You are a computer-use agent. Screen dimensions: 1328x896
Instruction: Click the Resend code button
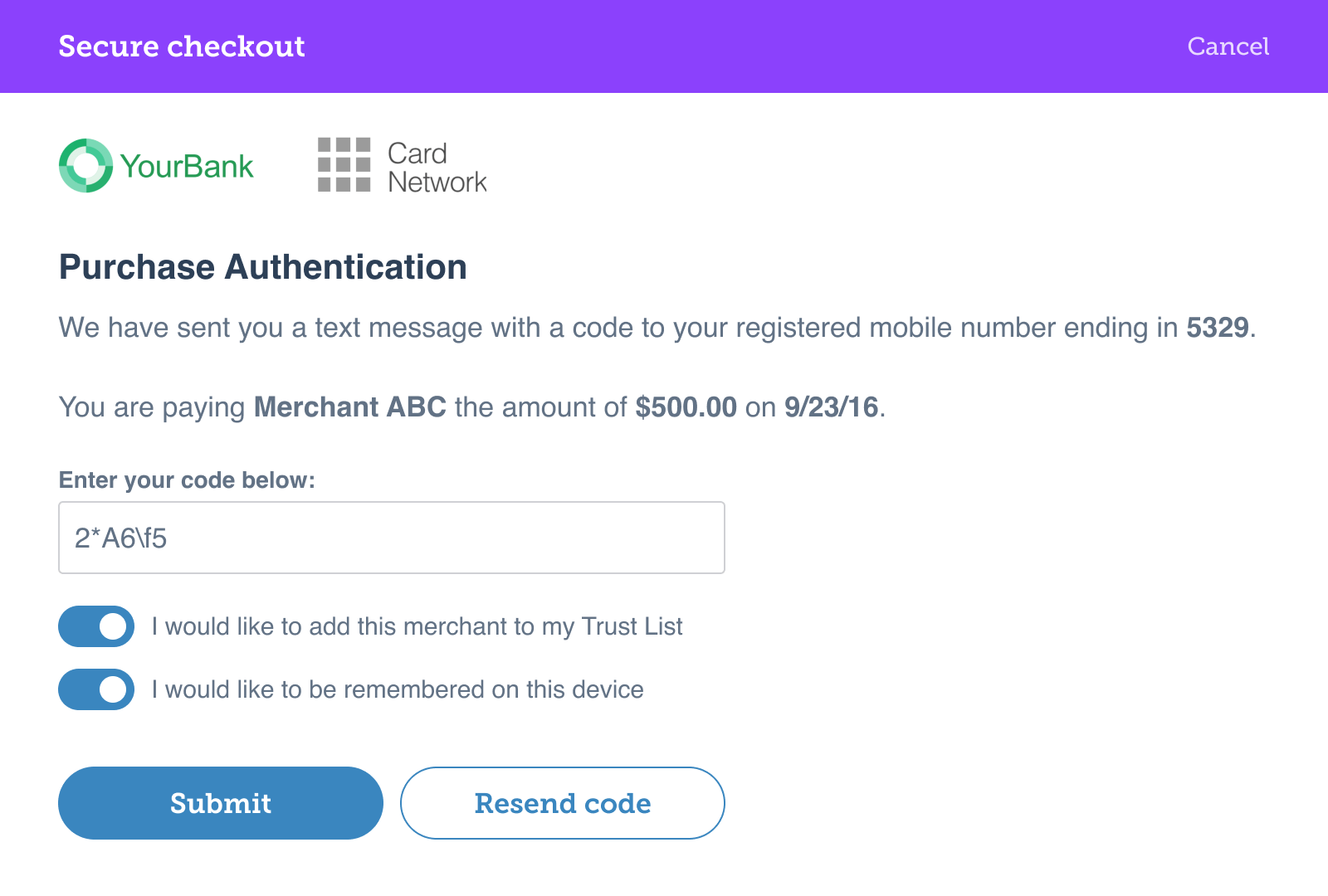563,803
